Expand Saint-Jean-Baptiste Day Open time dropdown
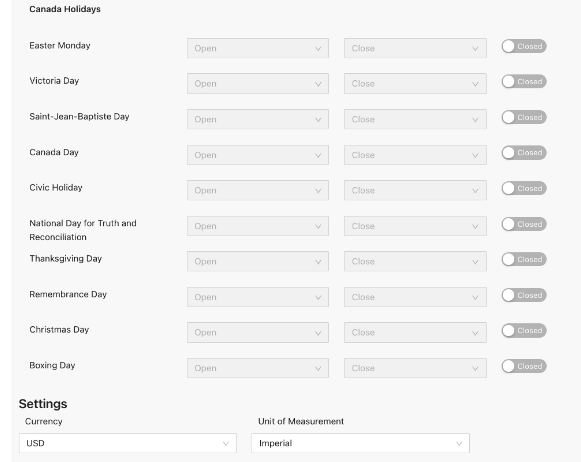 coord(258,119)
